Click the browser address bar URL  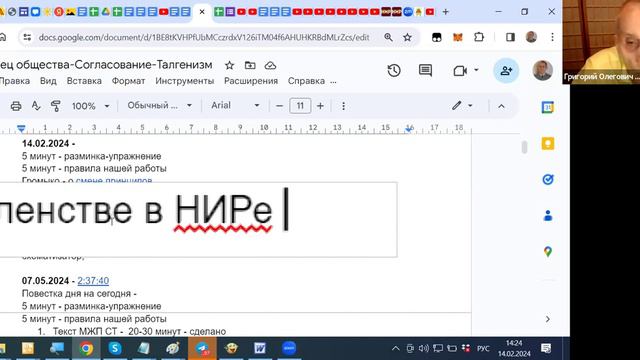coord(204,38)
